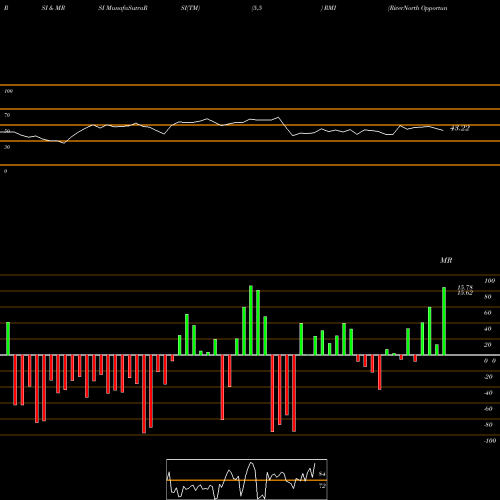Click the RSI current value 43.22 label
This screenshot has width=500, height=500.
click(460, 128)
